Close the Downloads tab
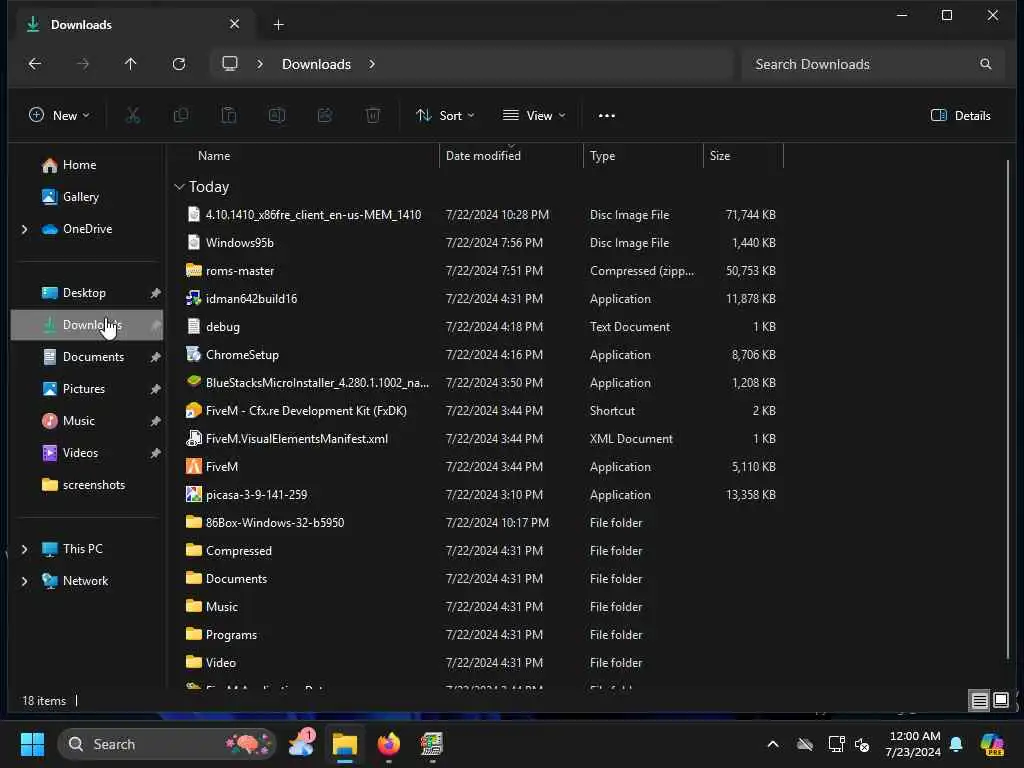 [234, 24]
